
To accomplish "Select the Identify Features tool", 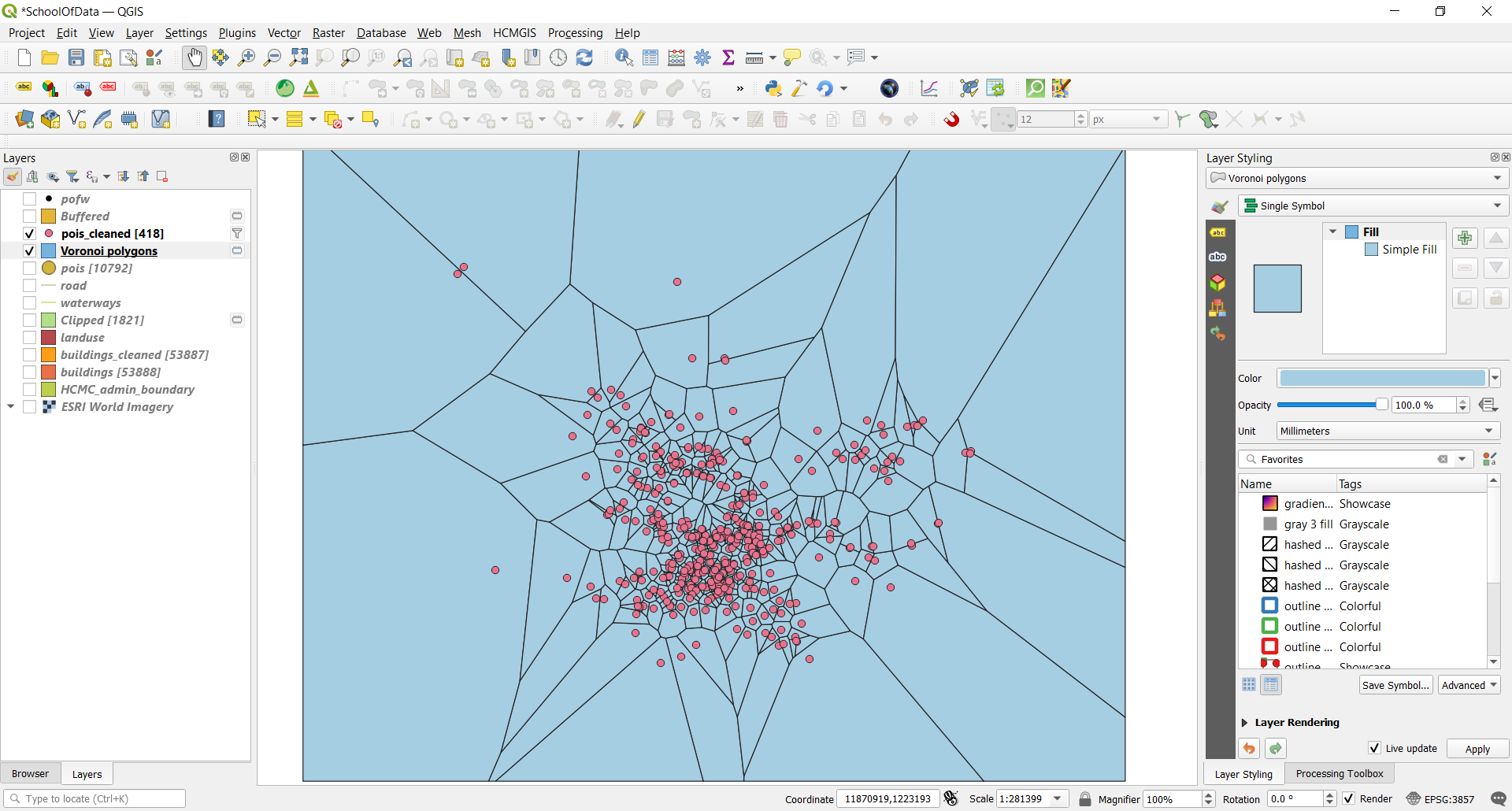I will (624, 57).
